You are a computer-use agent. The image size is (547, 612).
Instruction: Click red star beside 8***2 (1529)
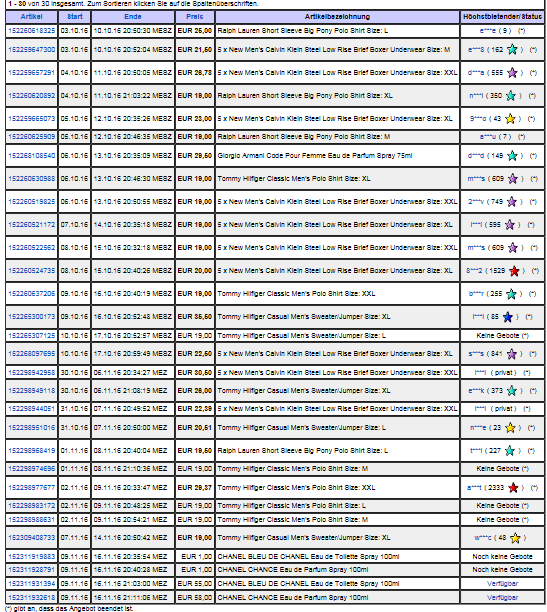click(x=514, y=270)
